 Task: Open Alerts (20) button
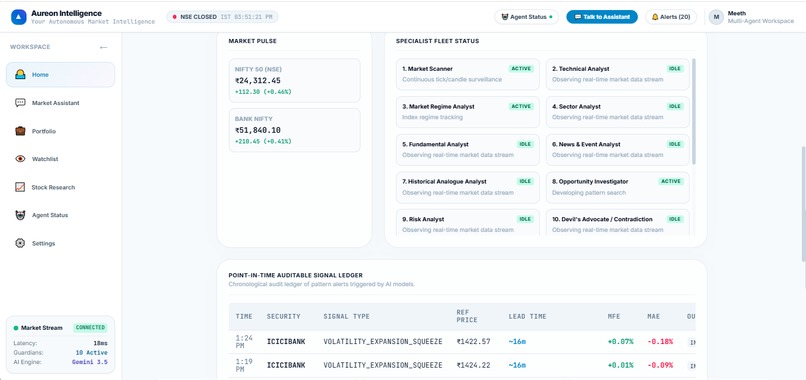coord(671,17)
